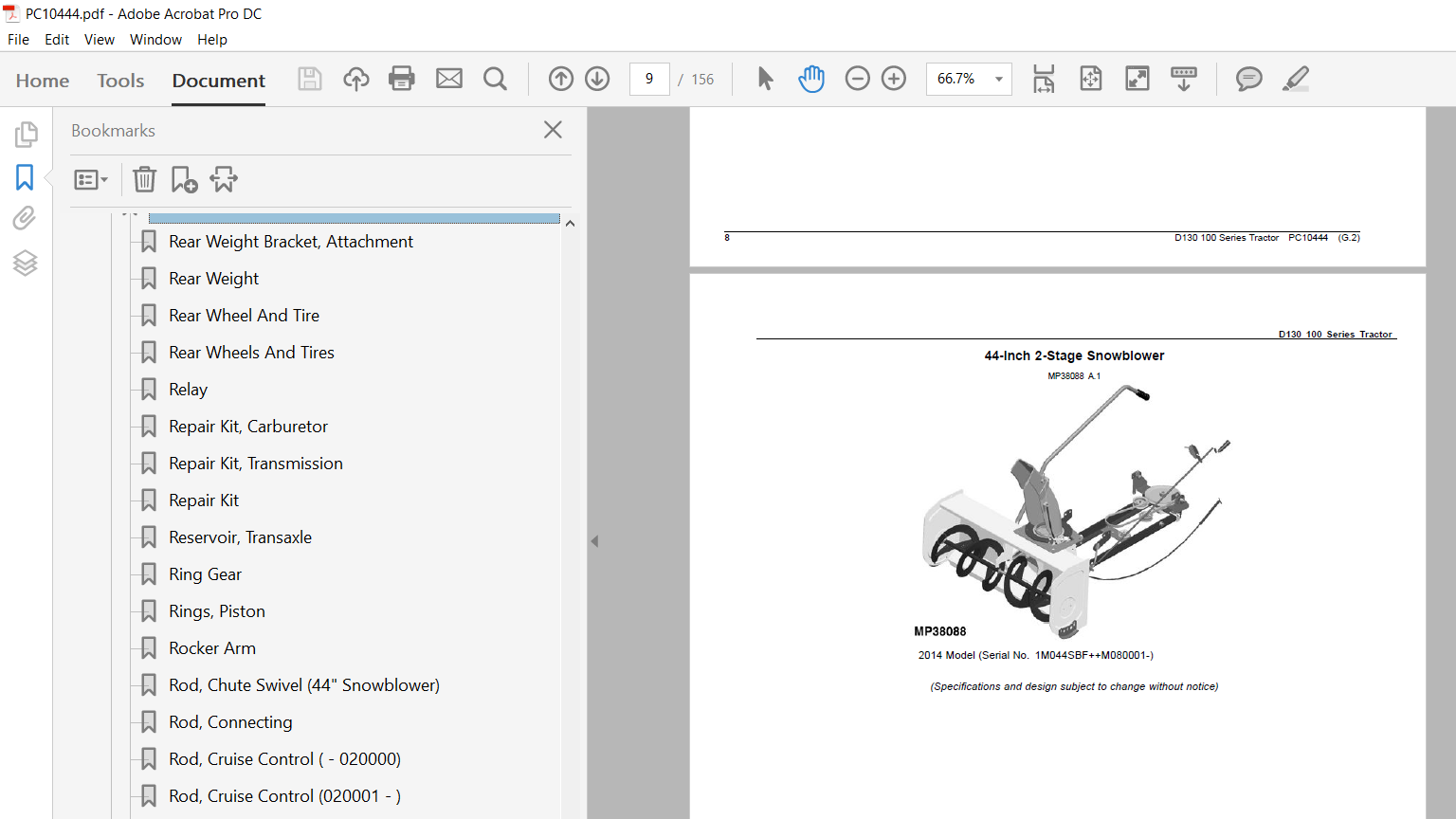Select the Highlight text pen tool
Viewport: 1456px width, 819px height.
coord(1296,79)
